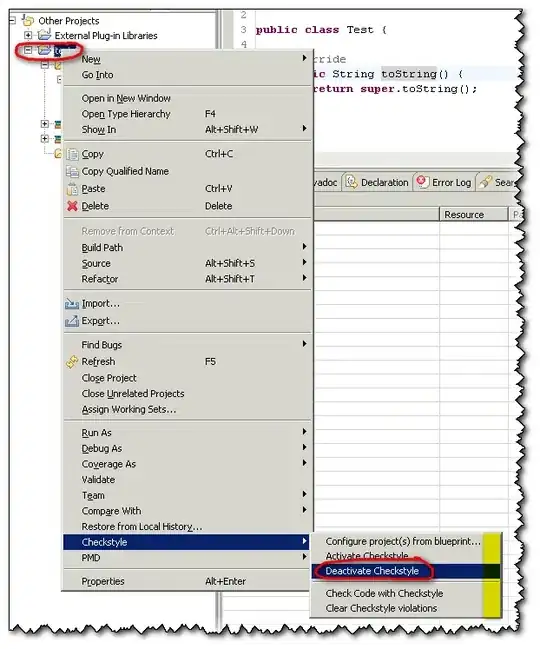Open the Source submenu
Image resolution: width=540 pixels, height=649 pixels.
click(x=187, y=263)
